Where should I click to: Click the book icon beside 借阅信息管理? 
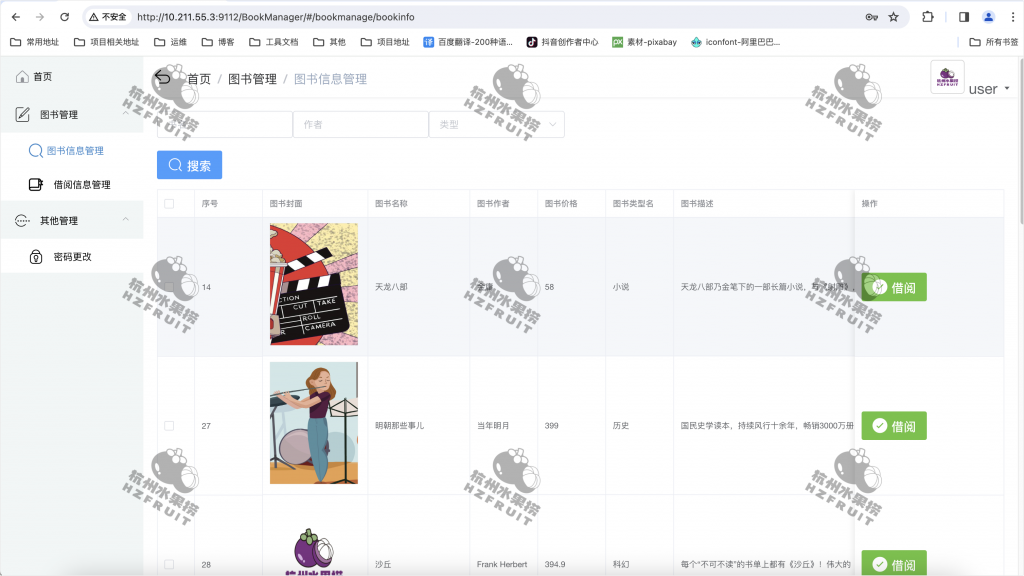pyautogui.click(x=34, y=184)
